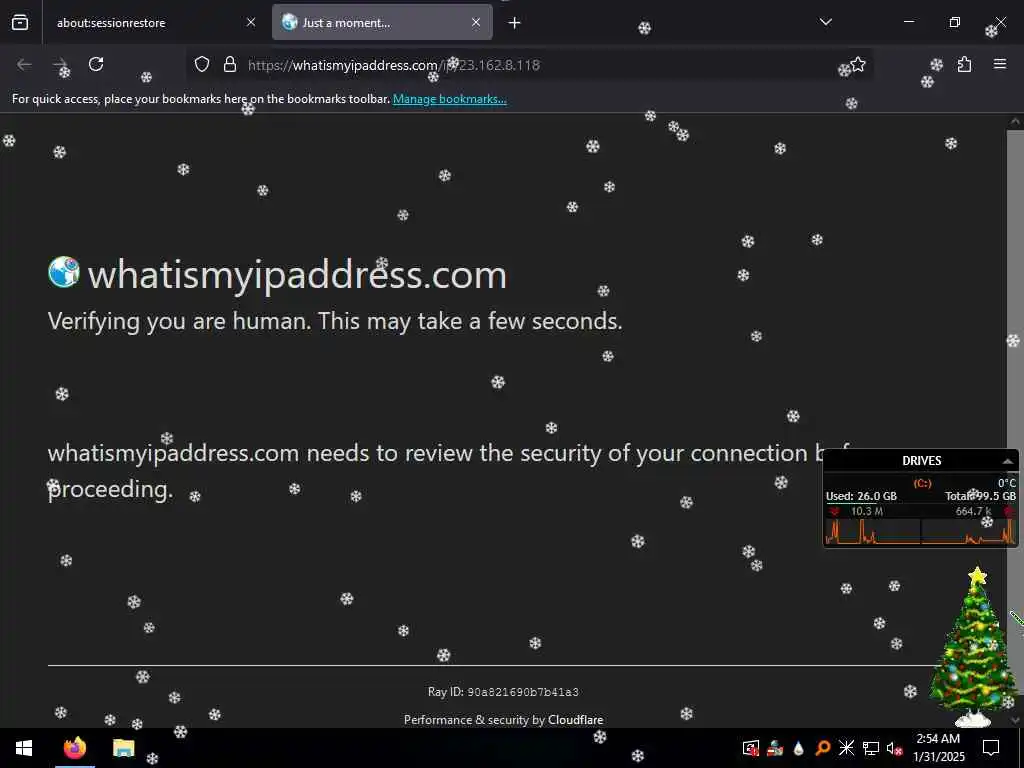Click the Ray ID value text

(523, 692)
